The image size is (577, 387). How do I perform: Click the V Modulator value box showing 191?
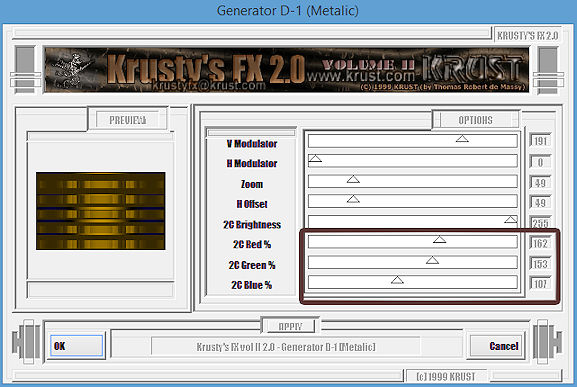tap(540, 141)
